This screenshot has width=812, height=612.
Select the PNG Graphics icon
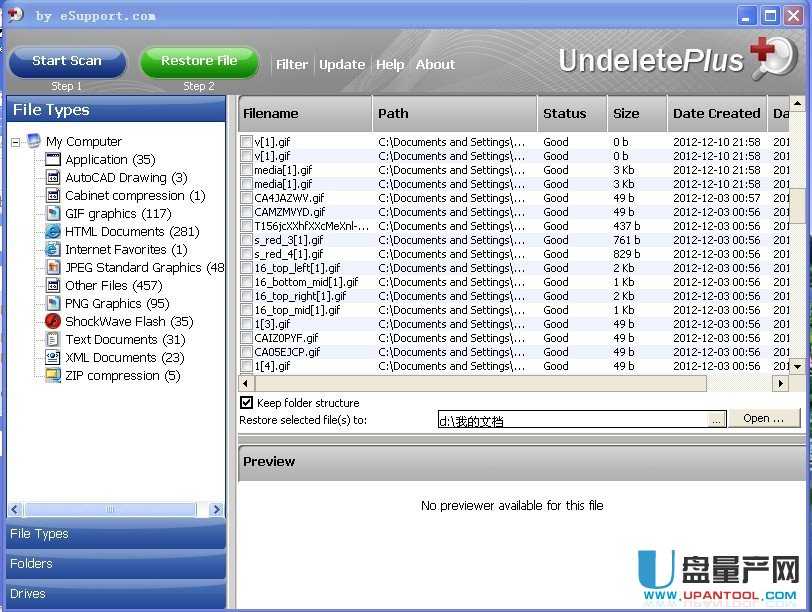pos(53,303)
